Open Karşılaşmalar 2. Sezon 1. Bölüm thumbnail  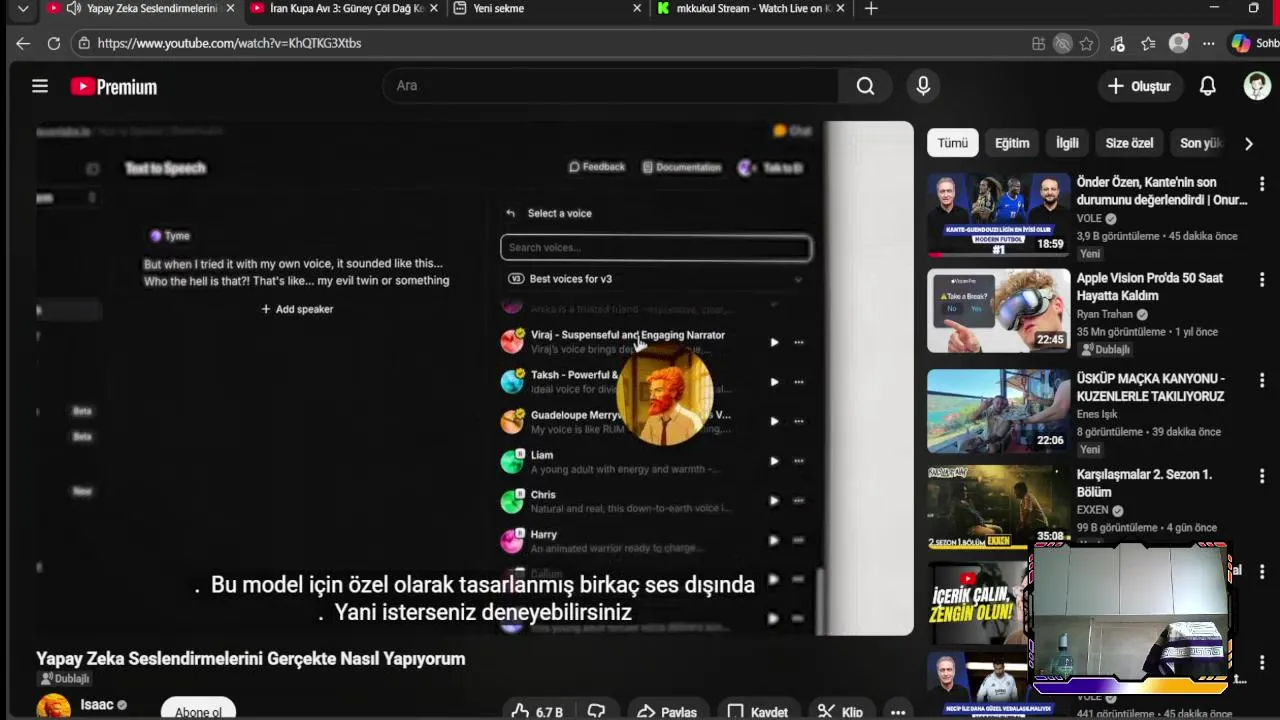[x=998, y=506]
